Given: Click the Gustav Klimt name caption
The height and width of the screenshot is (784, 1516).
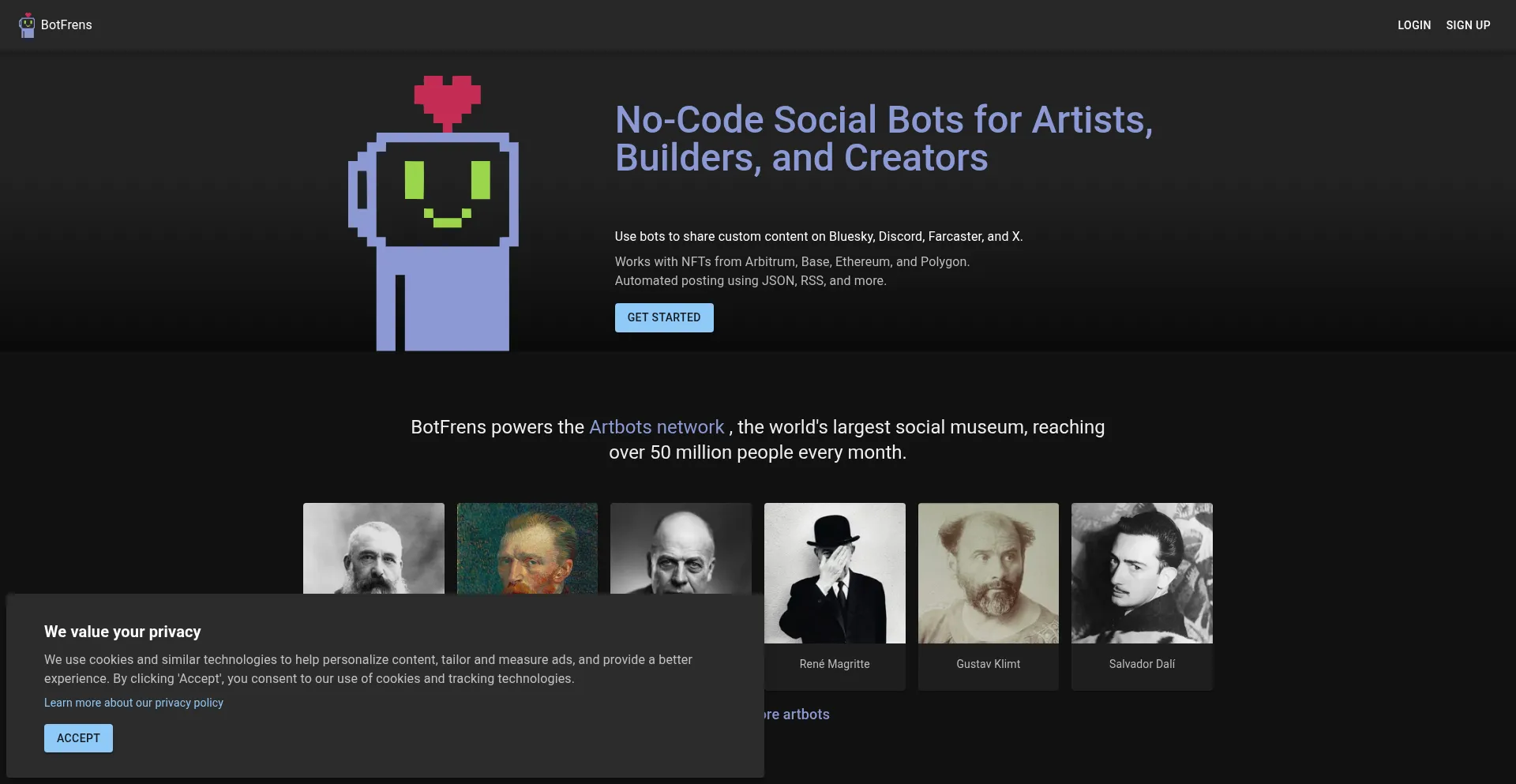Looking at the screenshot, I should point(987,664).
